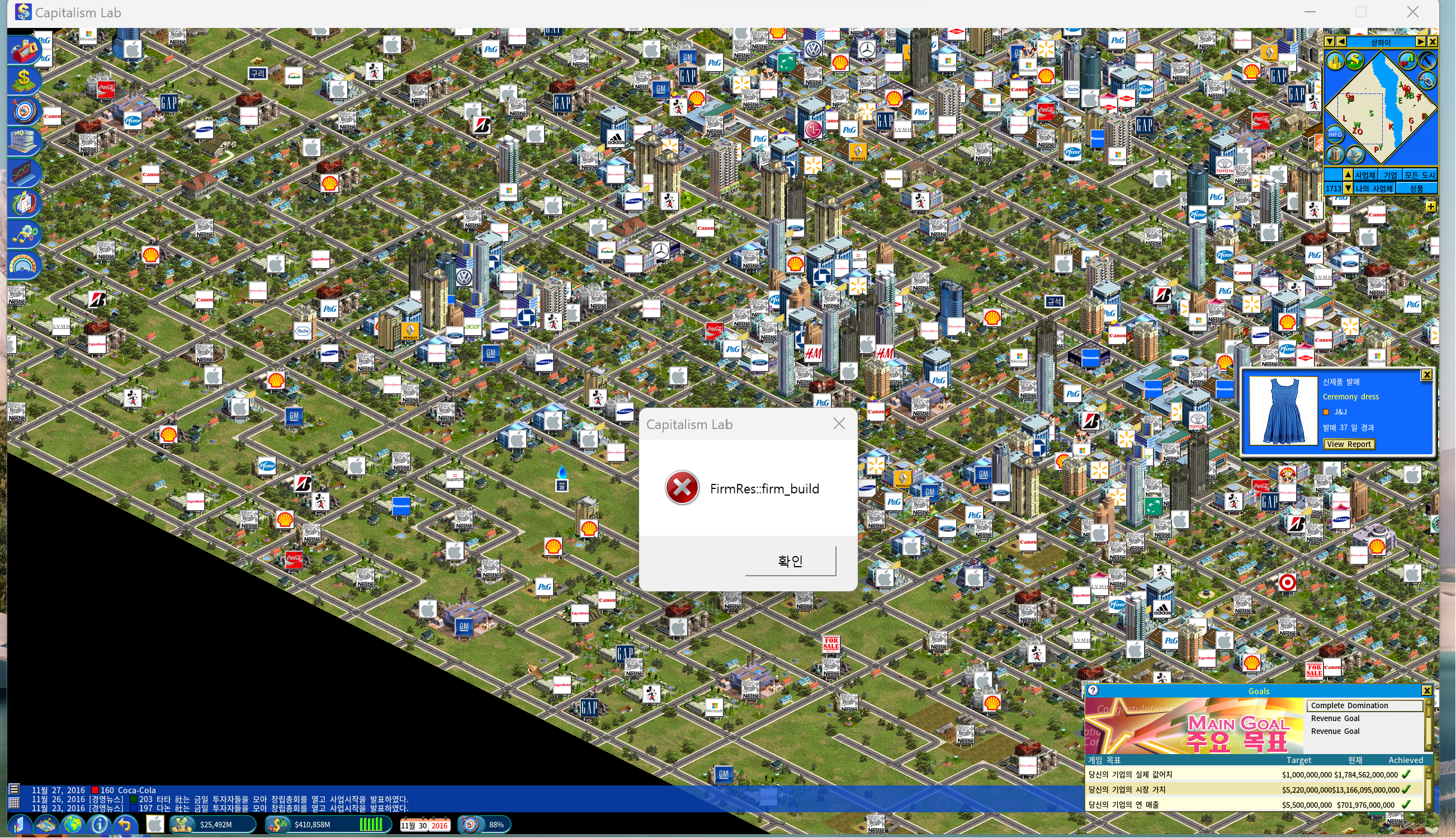Open help in the Goals panel
The image size is (1456, 838).
1093,690
